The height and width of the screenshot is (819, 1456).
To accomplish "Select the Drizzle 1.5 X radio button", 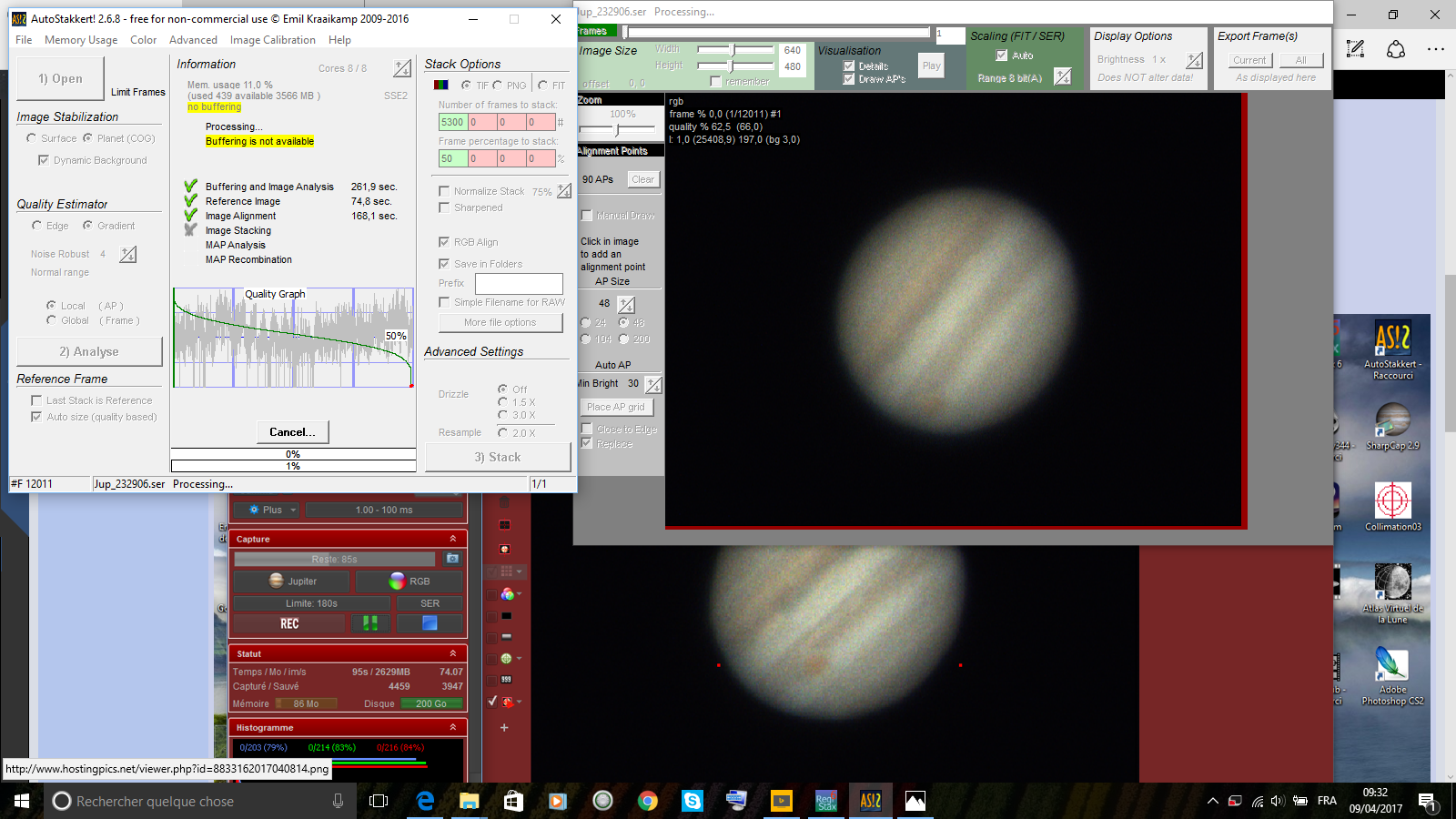I will (x=502, y=402).
